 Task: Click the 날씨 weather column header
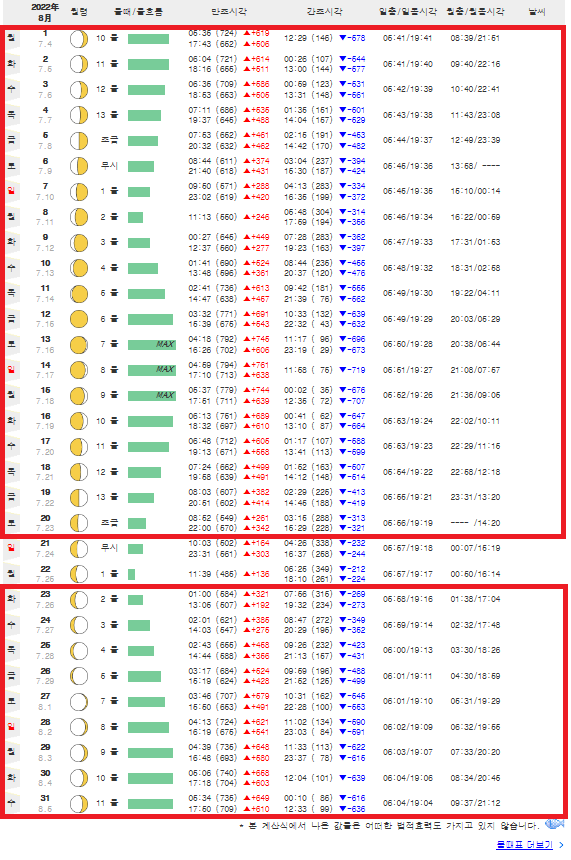click(537, 12)
